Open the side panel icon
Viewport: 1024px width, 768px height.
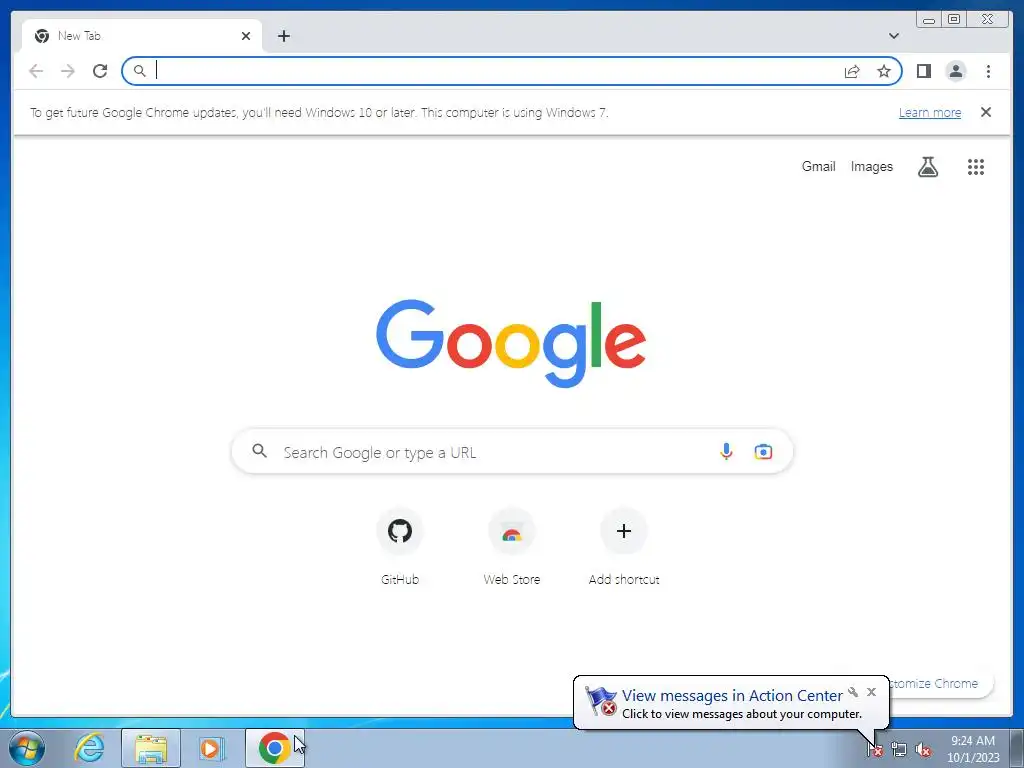(x=923, y=71)
